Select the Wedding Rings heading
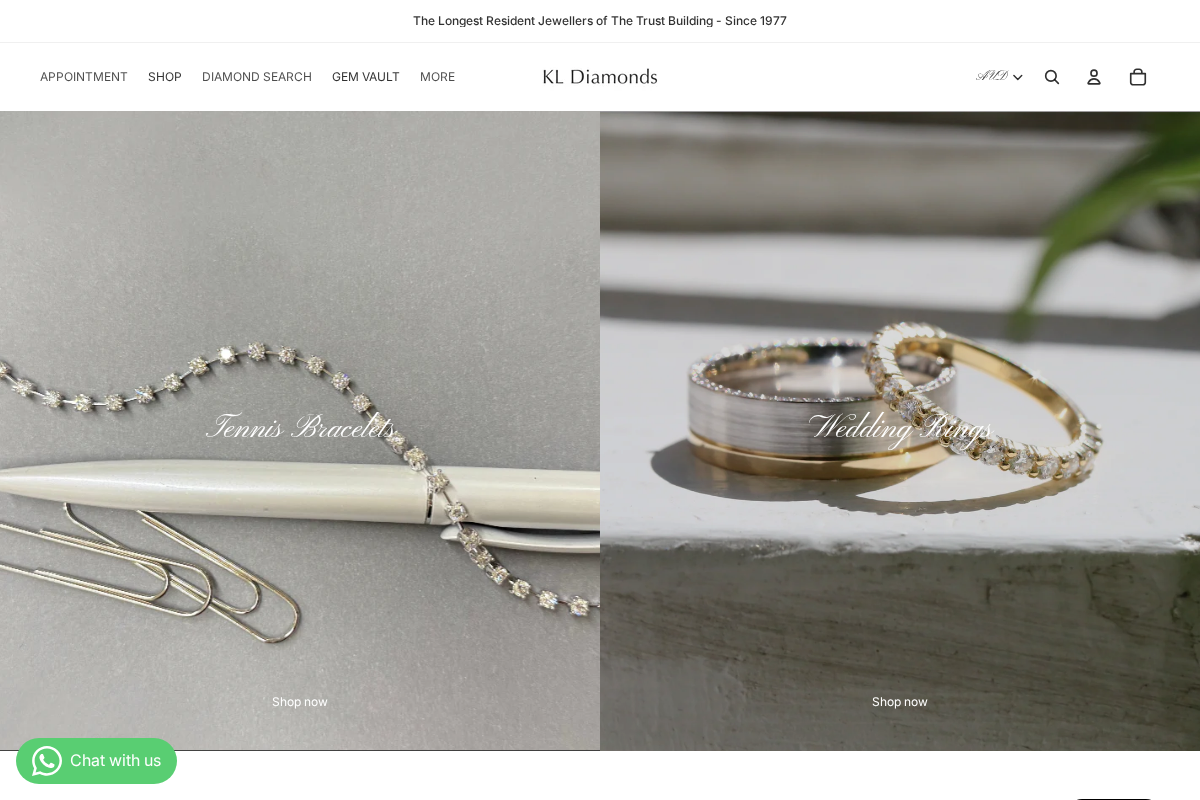Screen dimensions: 1200x800 click(x=900, y=427)
